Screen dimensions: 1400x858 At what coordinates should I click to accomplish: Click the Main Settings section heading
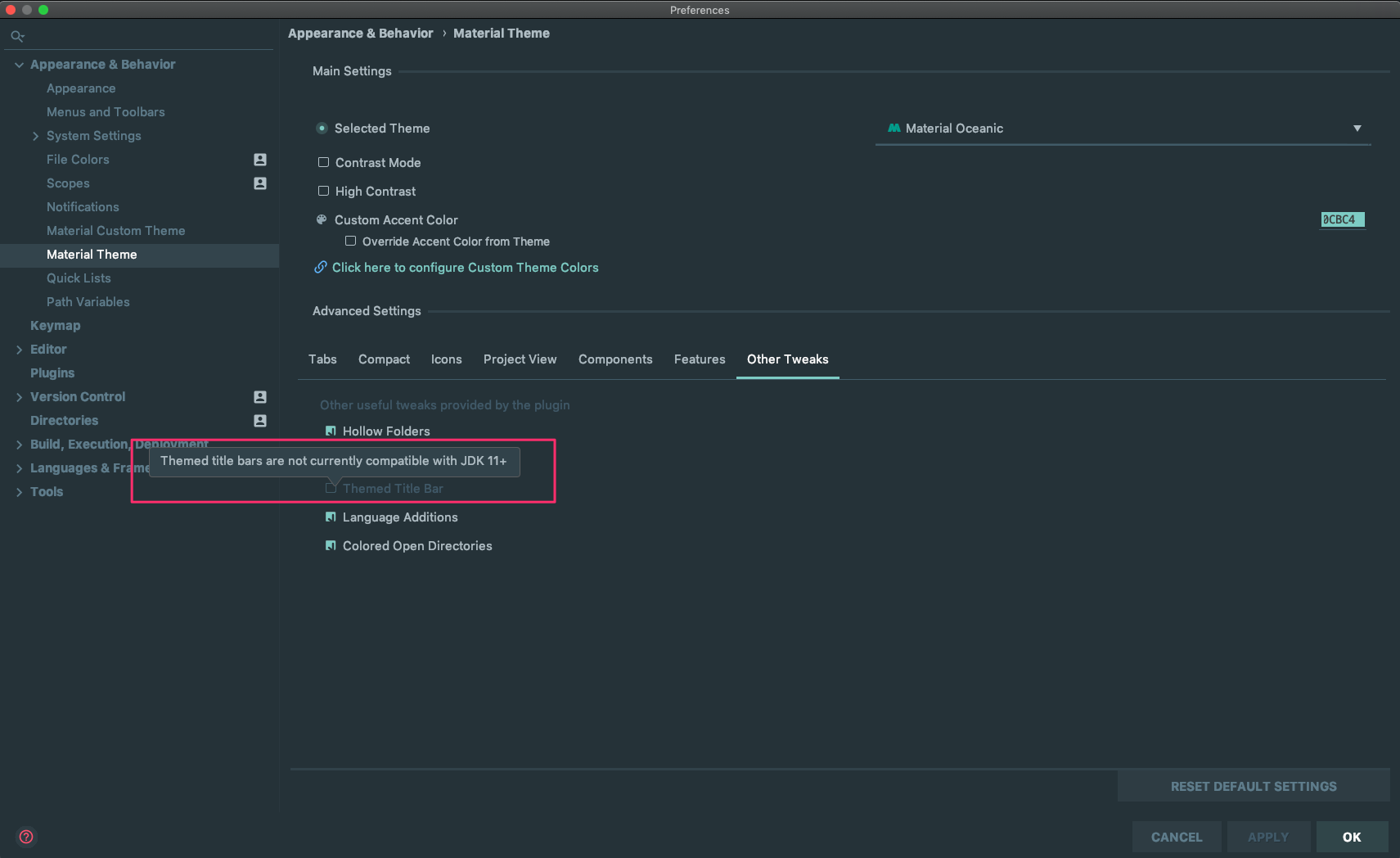(352, 71)
